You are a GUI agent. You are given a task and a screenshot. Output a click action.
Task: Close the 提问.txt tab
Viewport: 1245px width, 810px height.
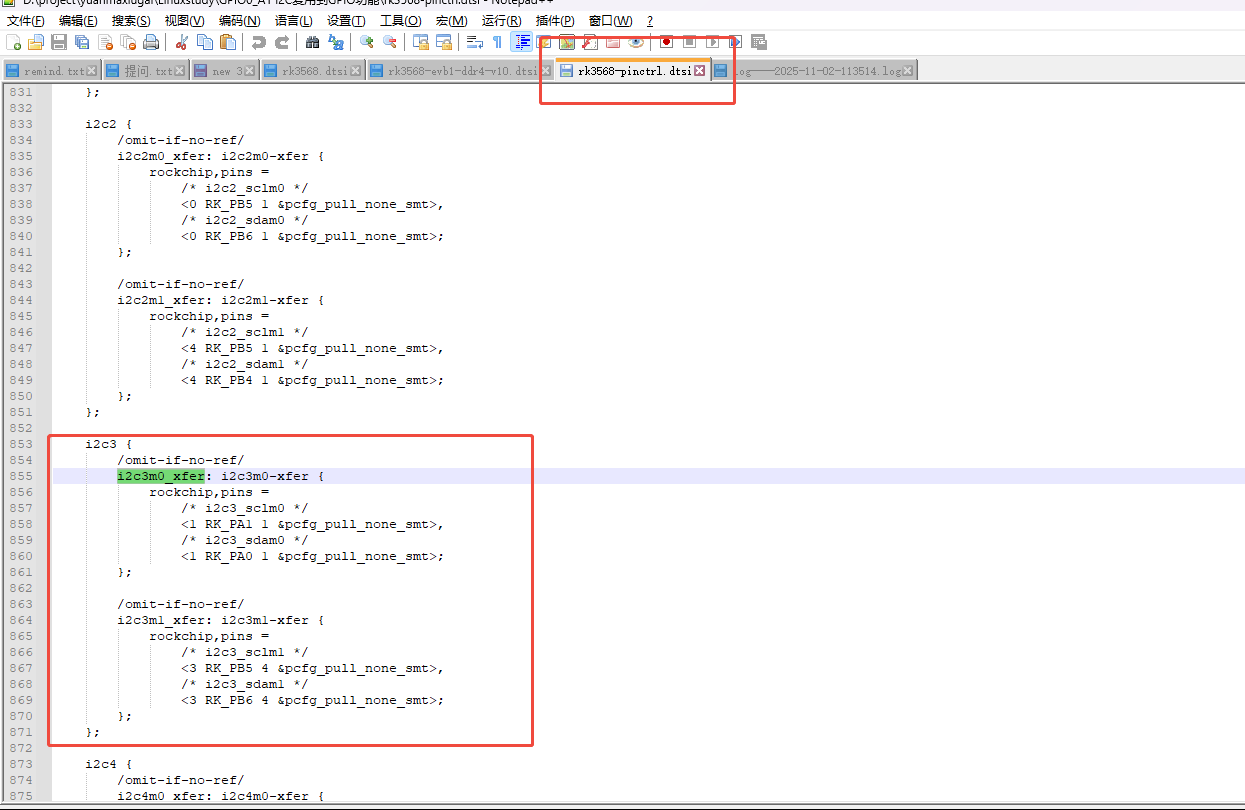point(180,71)
